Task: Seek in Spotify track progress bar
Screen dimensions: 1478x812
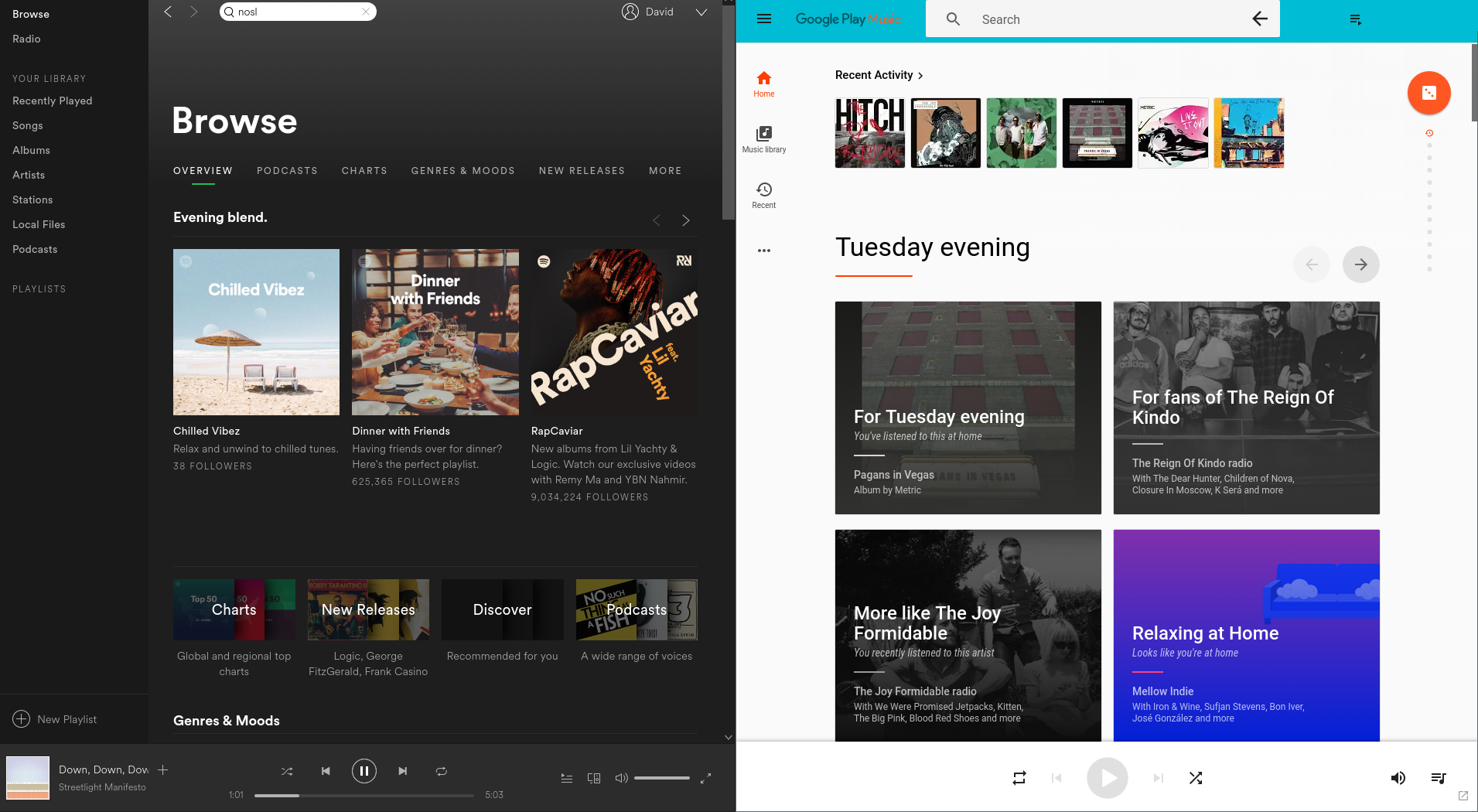Action: pos(364,795)
